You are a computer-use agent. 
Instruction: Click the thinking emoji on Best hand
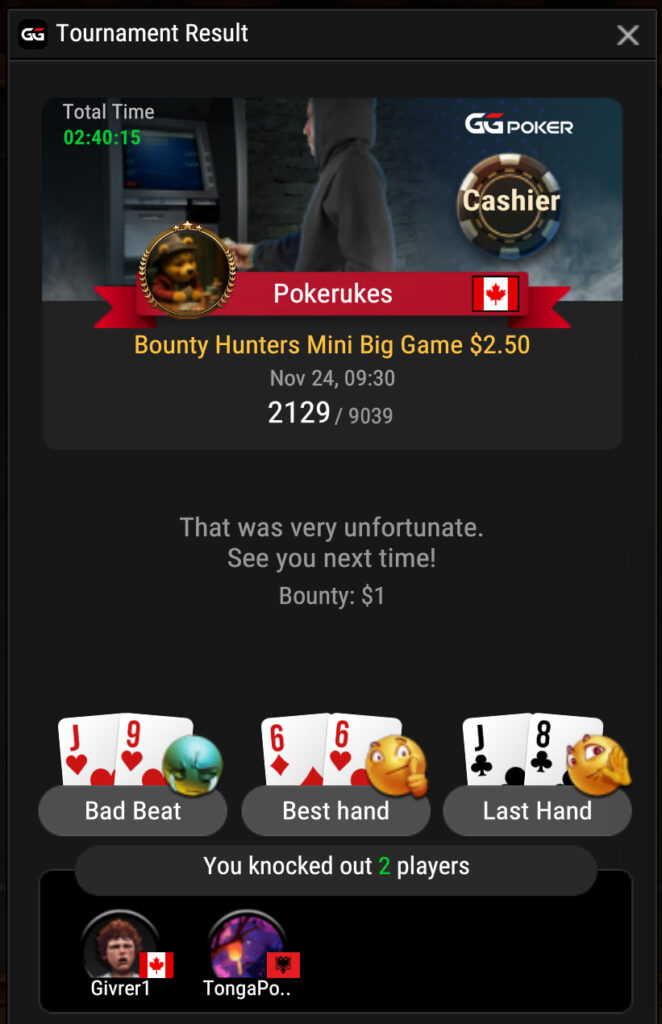click(396, 766)
